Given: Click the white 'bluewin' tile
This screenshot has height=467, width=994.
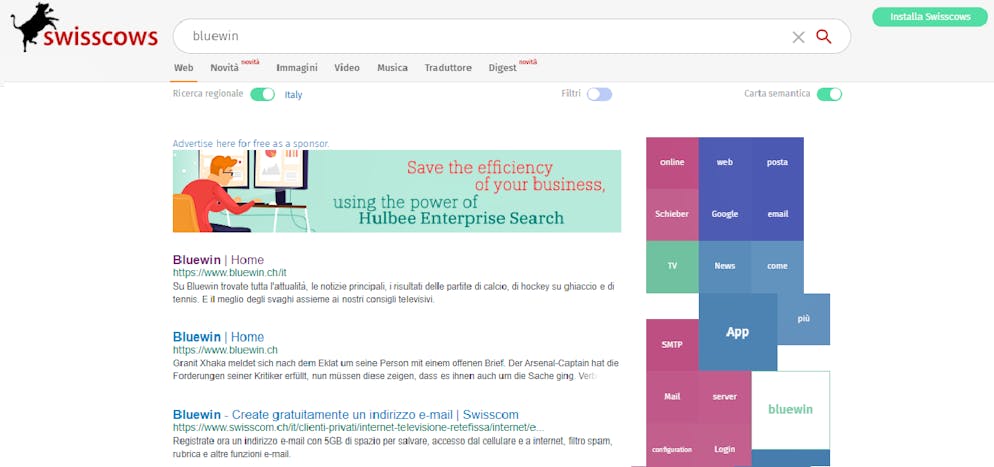Looking at the screenshot, I should [791, 410].
